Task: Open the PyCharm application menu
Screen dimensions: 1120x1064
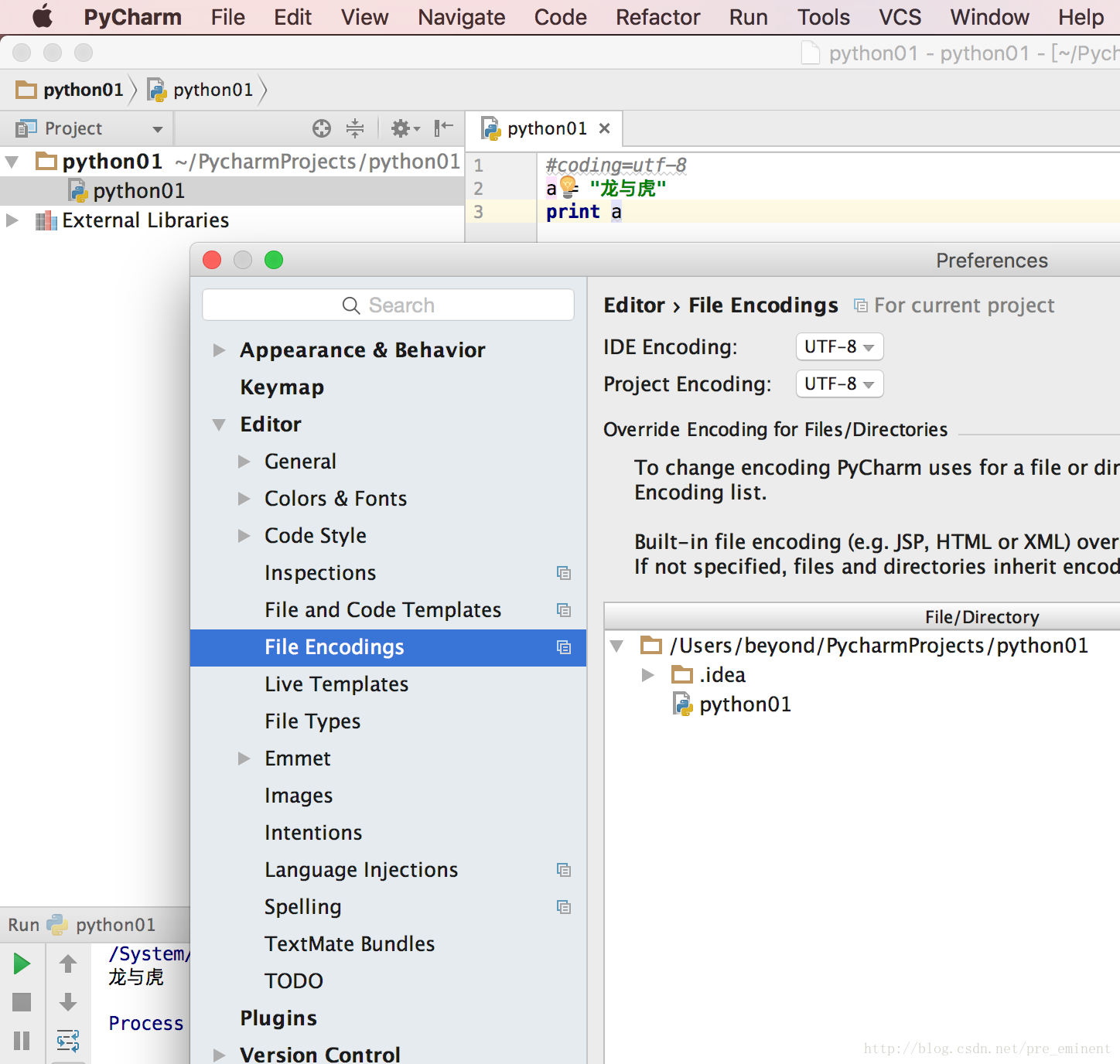Action: (x=133, y=17)
